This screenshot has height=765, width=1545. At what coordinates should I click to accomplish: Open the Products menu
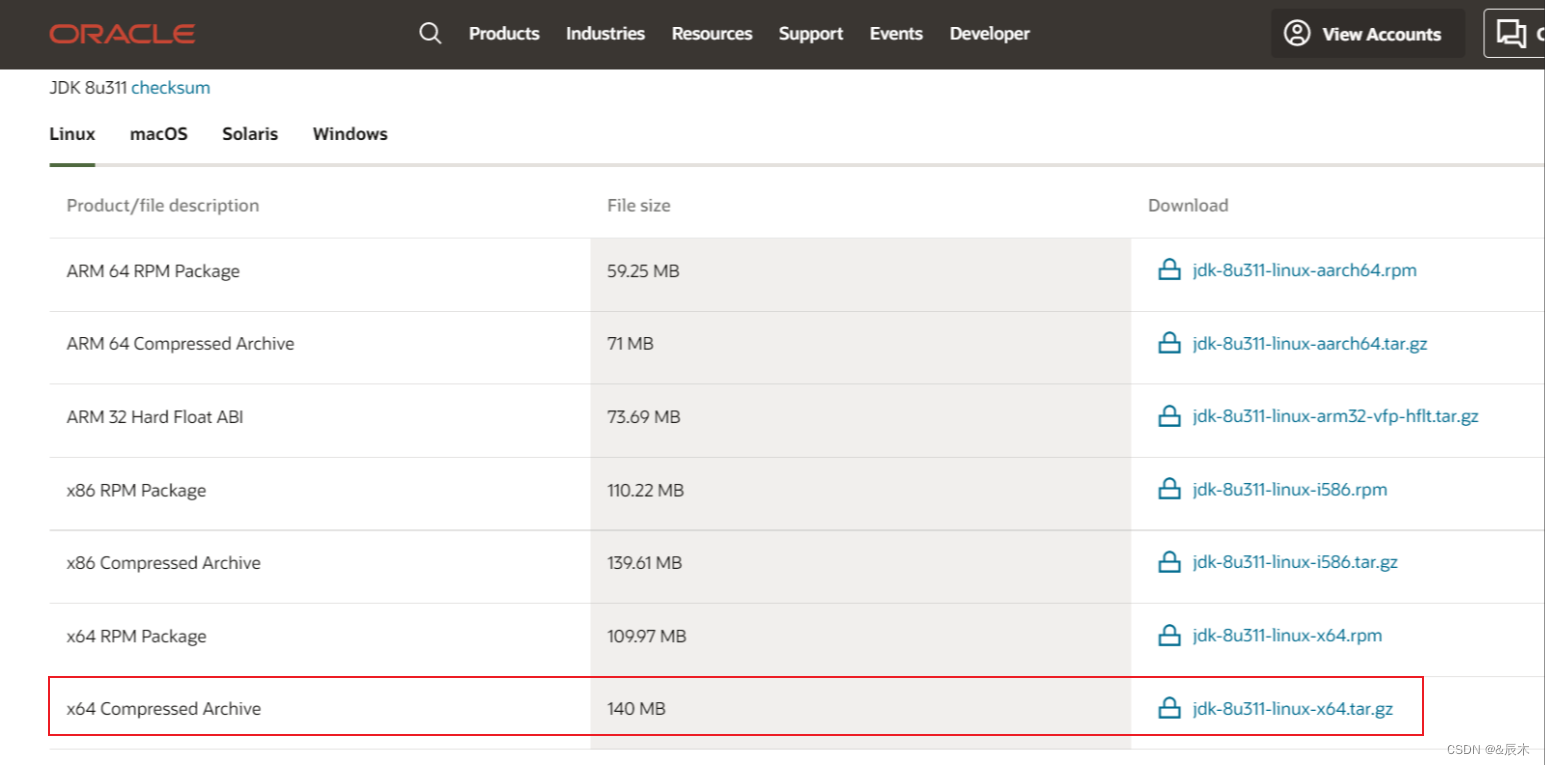tap(504, 33)
